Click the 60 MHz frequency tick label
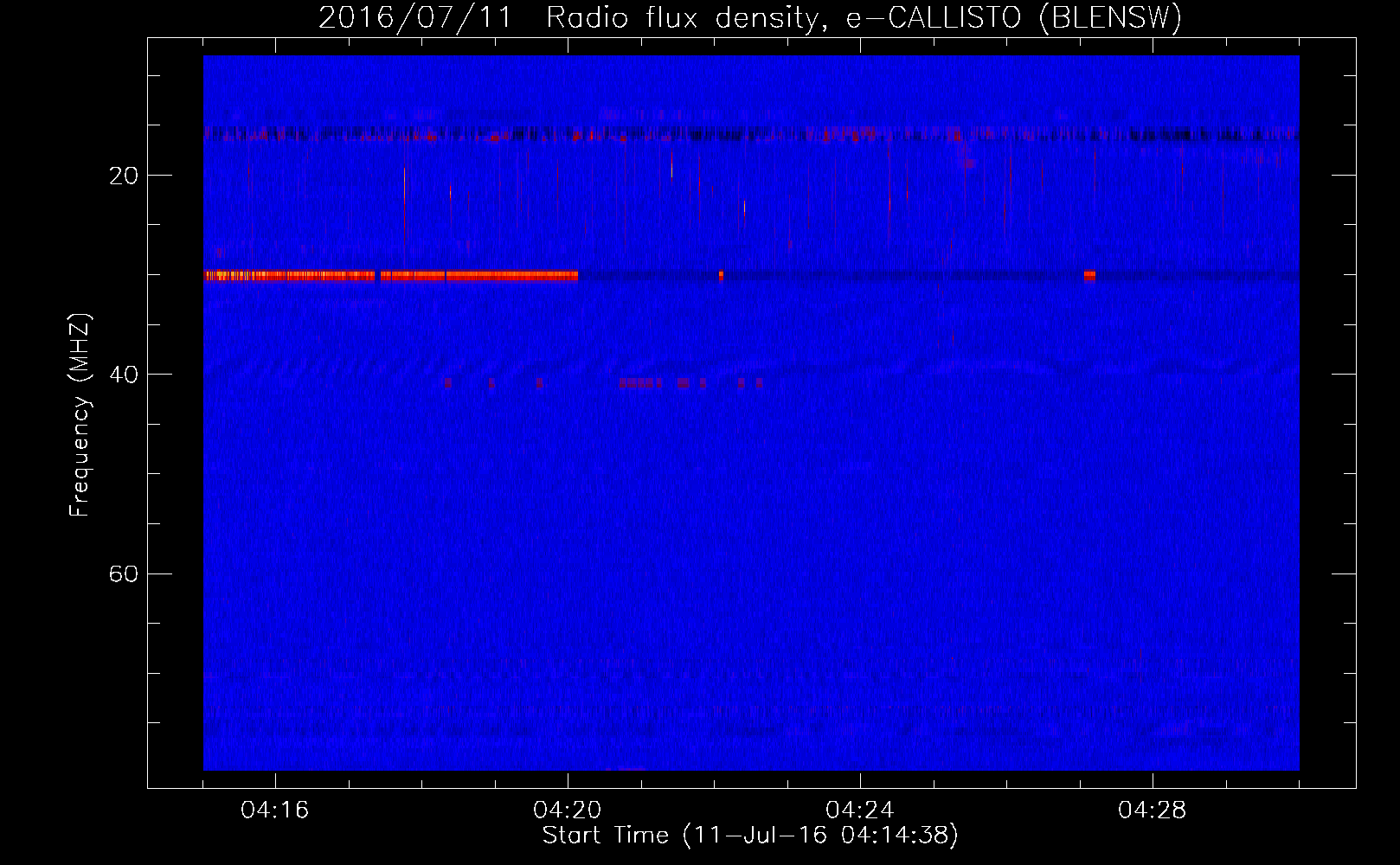This screenshot has width=1400, height=865. click(124, 573)
